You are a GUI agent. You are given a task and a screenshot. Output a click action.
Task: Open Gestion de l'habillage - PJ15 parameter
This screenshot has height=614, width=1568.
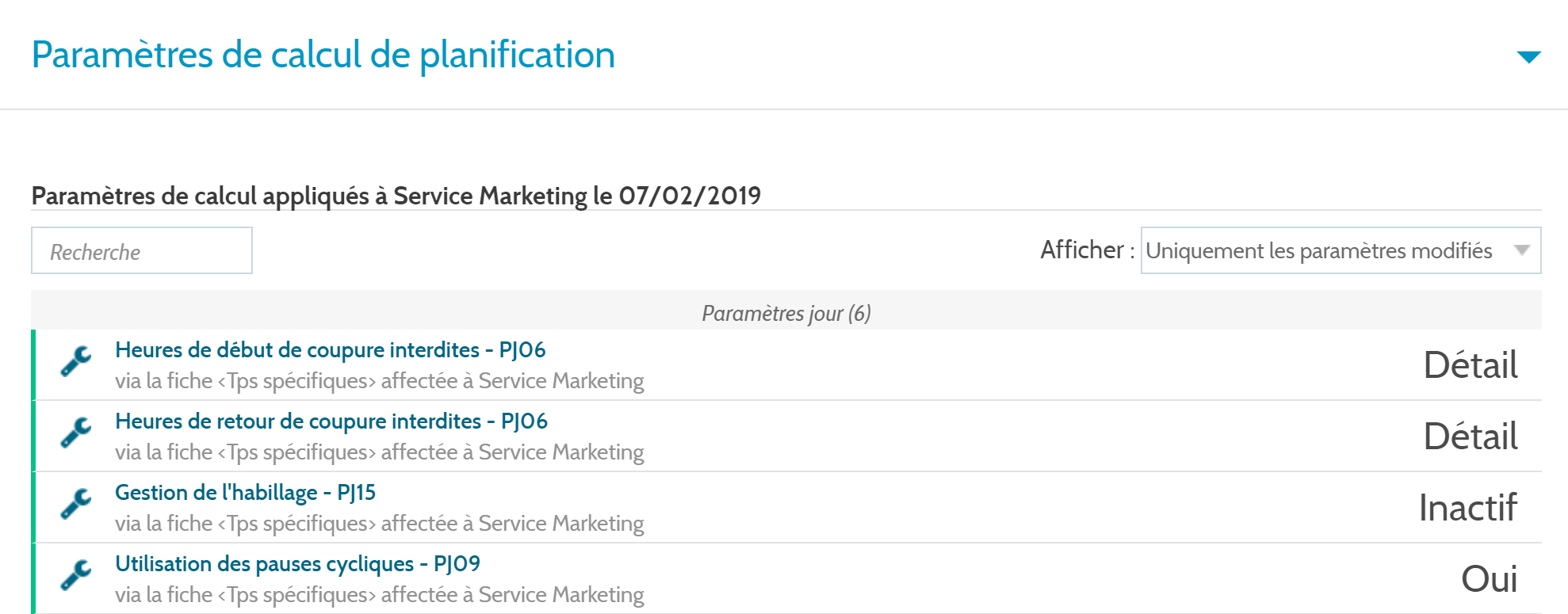(x=245, y=492)
